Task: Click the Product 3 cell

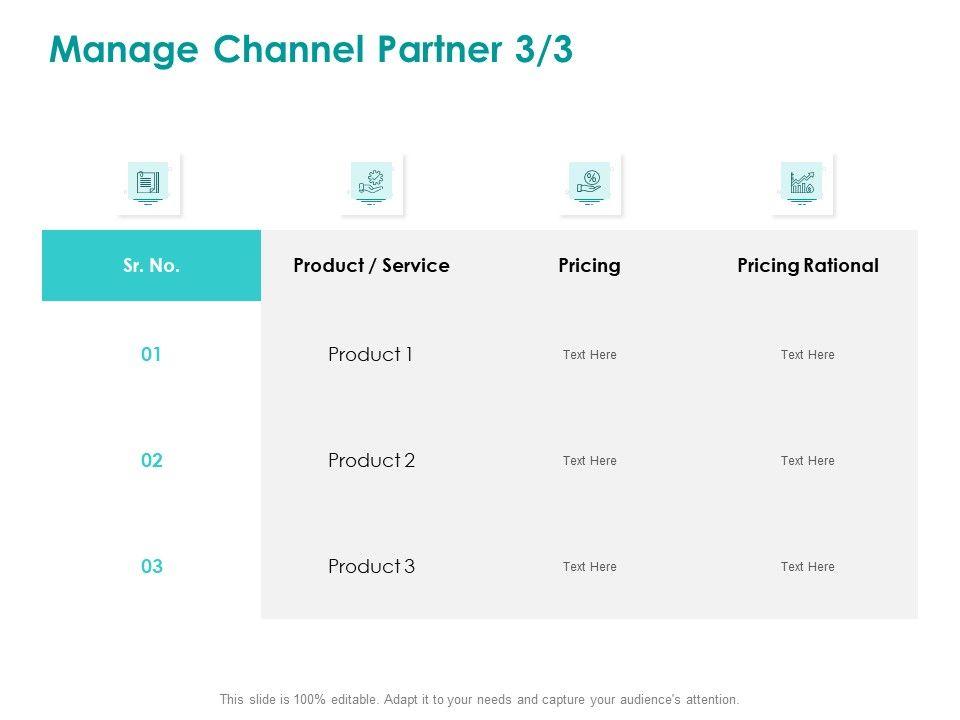Action: coord(371,567)
